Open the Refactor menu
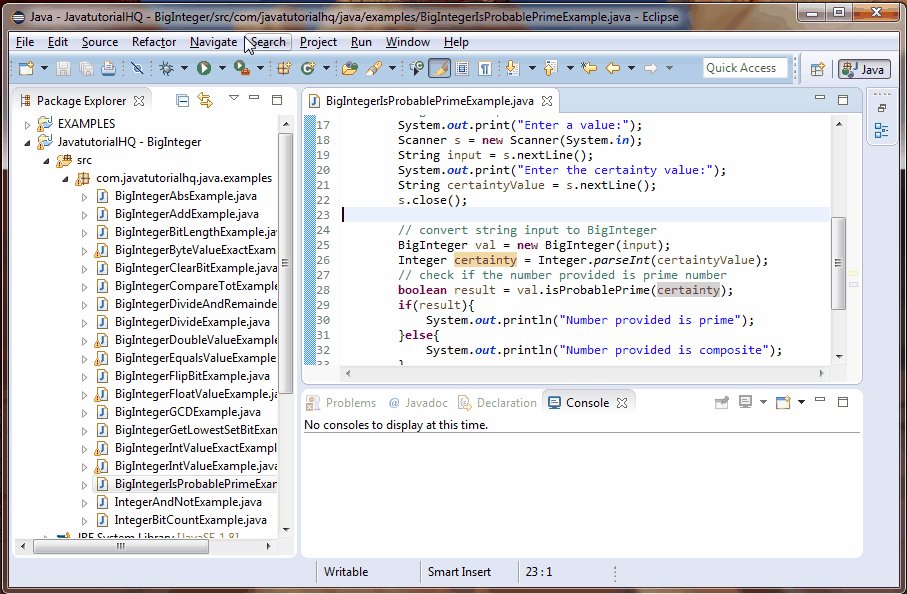The width and height of the screenshot is (907, 594). [154, 42]
